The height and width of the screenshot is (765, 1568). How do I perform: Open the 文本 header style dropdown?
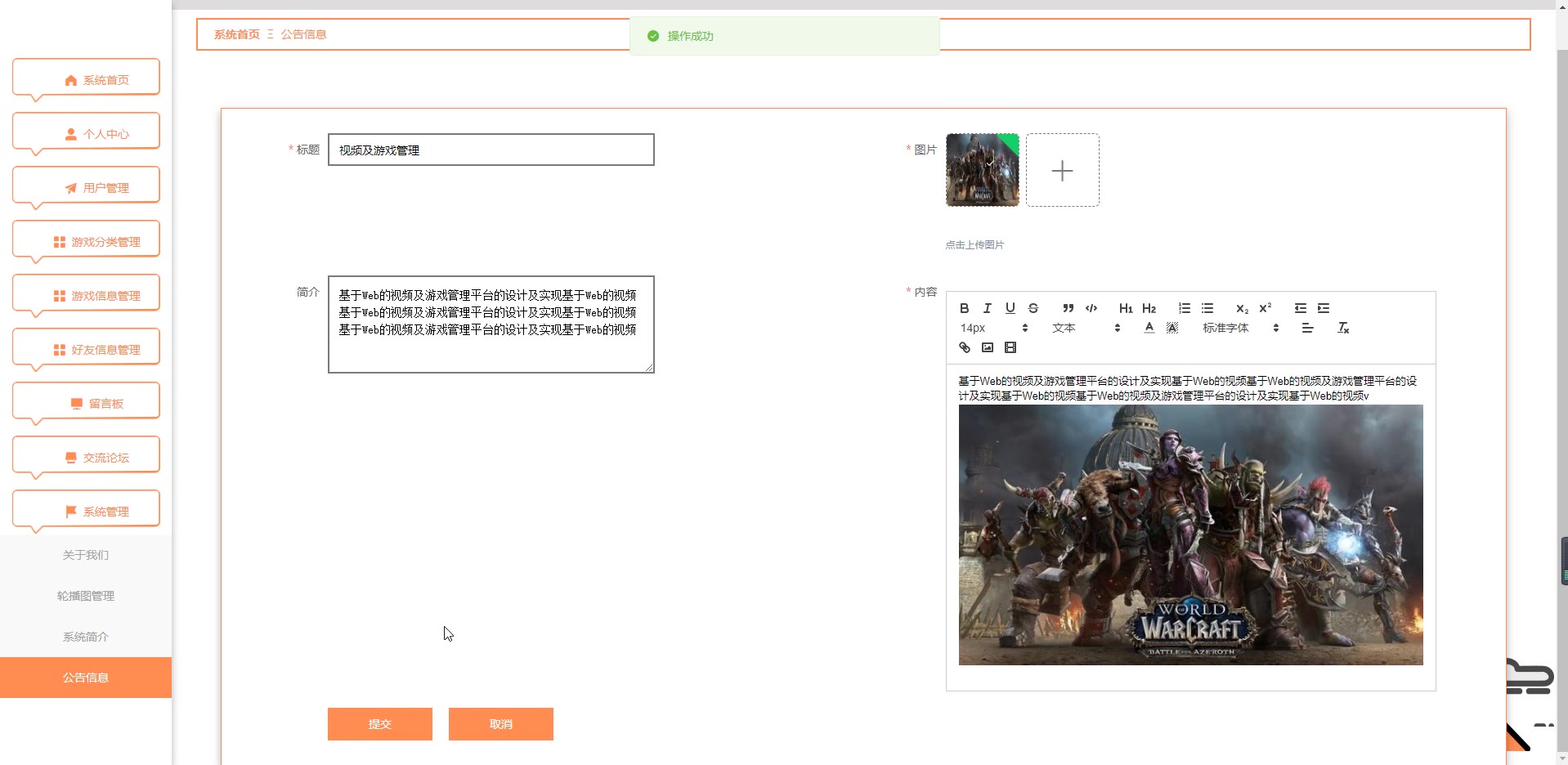point(1086,328)
